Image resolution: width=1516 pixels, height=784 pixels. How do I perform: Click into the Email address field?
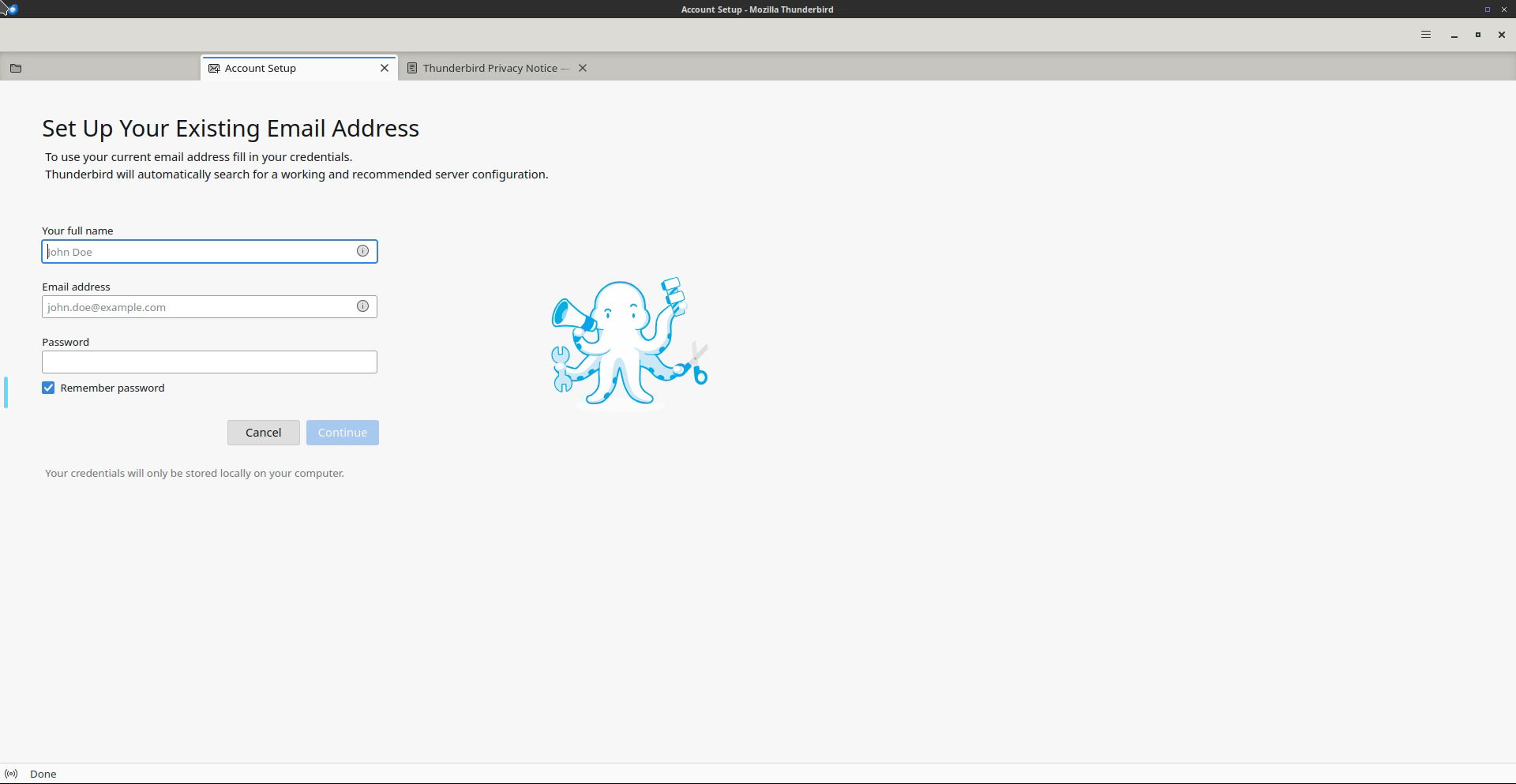point(197,307)
